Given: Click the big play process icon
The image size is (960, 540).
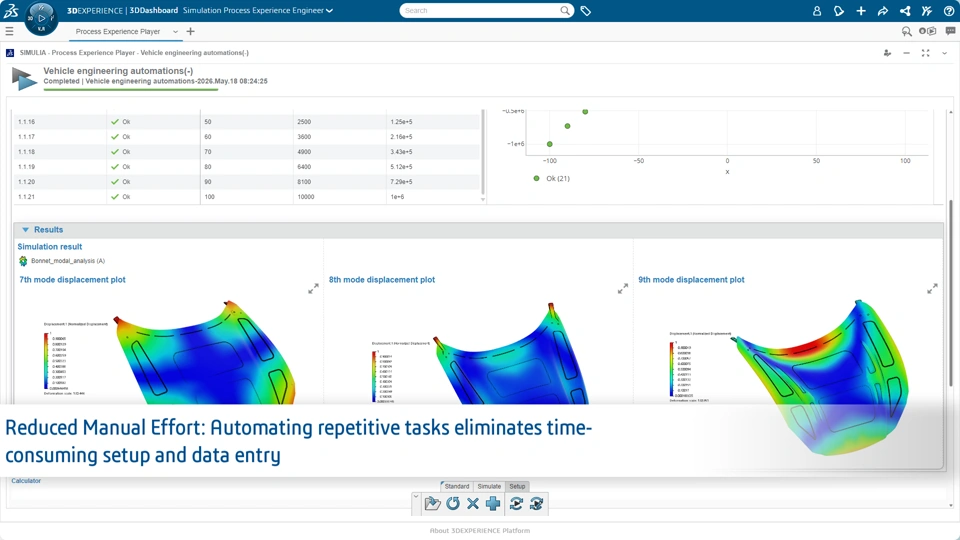Looking at the screenshot, I should pos(24,79).
